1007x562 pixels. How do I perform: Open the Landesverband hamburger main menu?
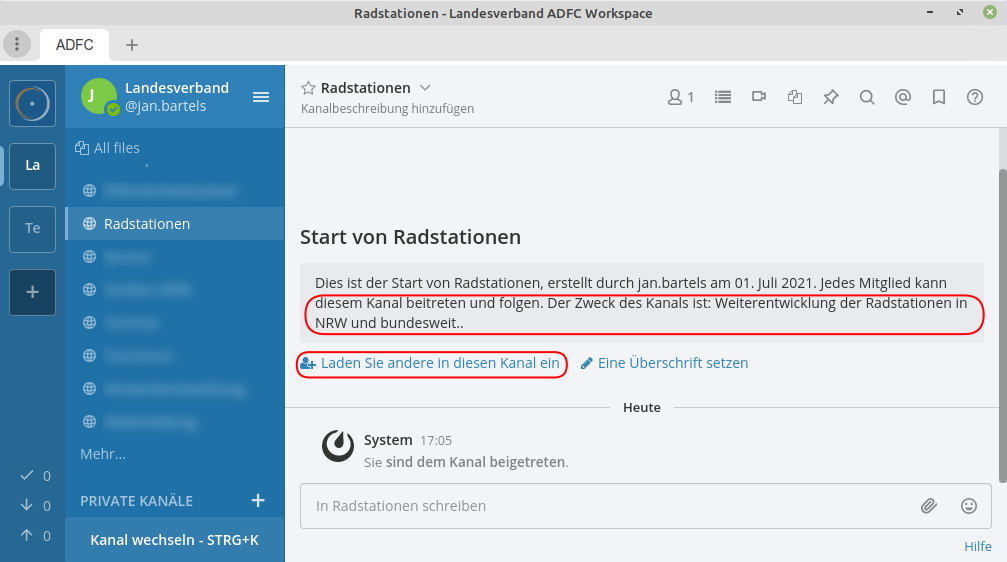261,97
